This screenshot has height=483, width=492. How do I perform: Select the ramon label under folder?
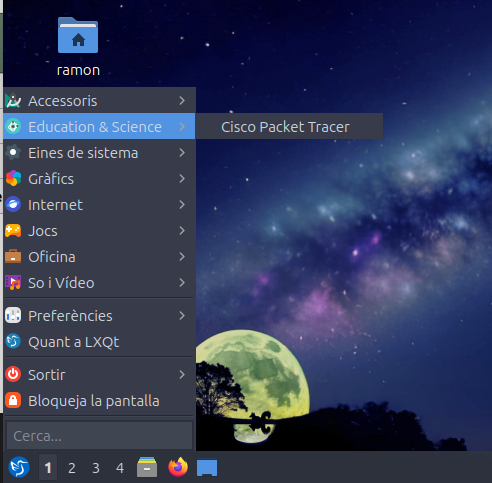[78, 70]
